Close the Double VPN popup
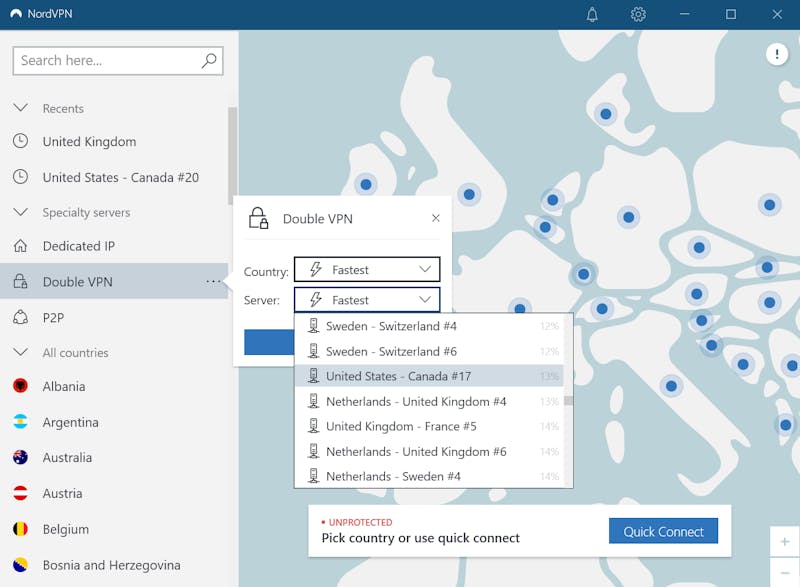 [x=435, y=218]
